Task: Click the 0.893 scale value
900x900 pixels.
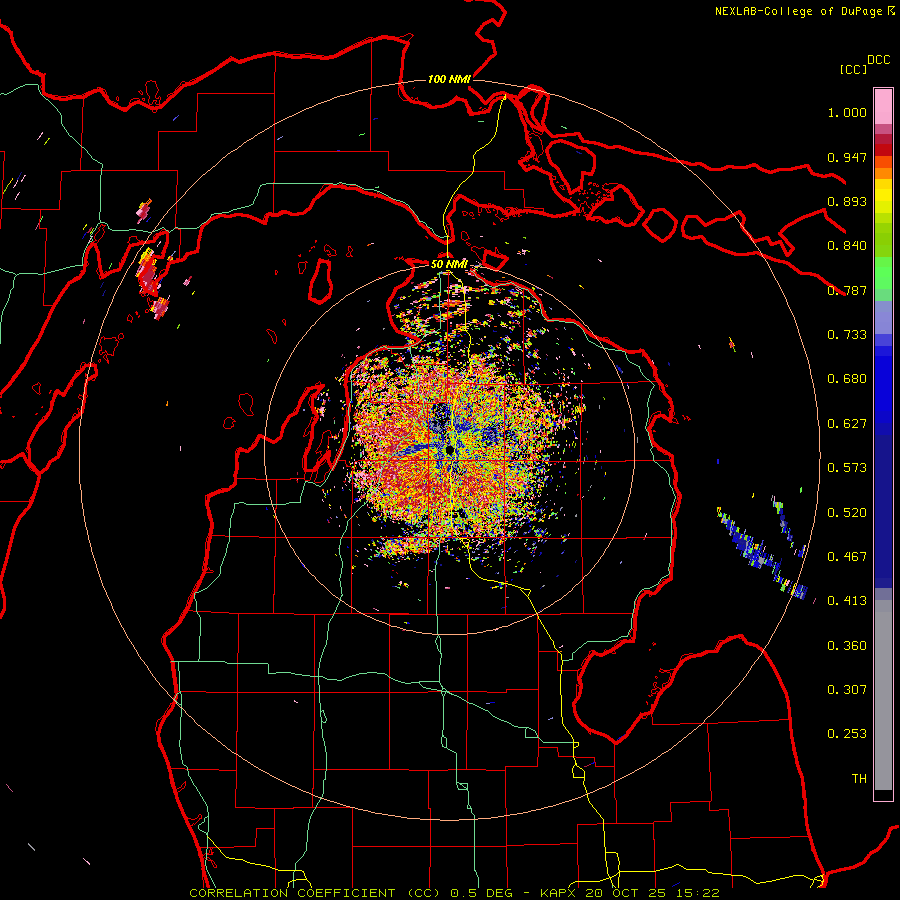Action: pos(847,201)
